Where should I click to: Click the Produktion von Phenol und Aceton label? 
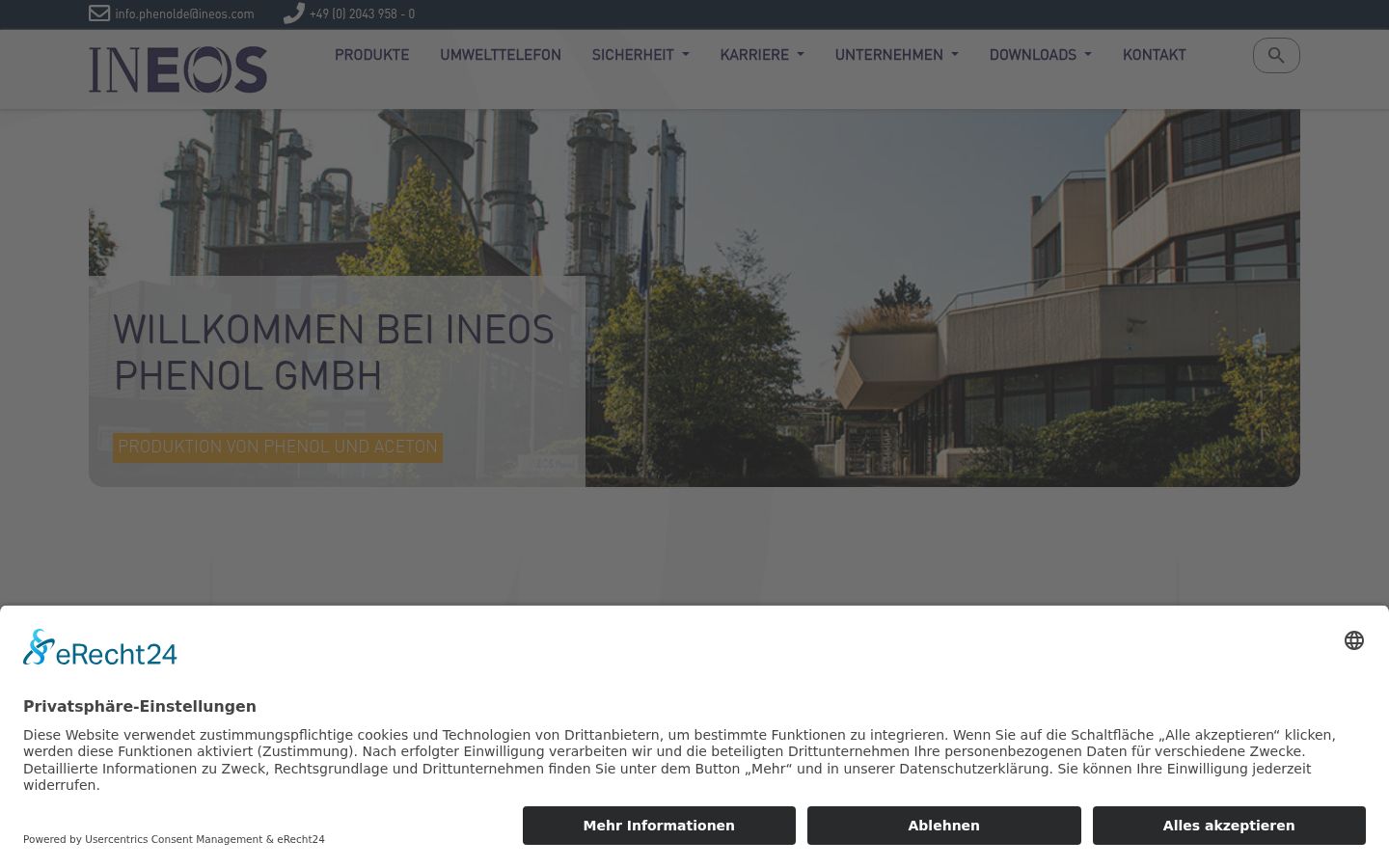[278, 448]
